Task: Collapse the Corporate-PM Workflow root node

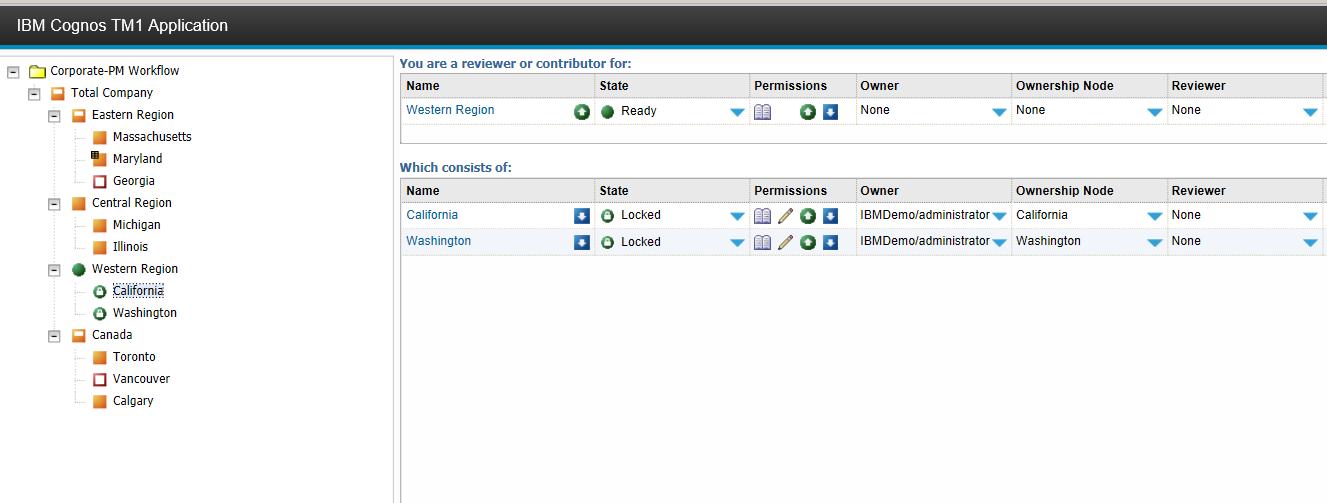Action: coord(13,71)
